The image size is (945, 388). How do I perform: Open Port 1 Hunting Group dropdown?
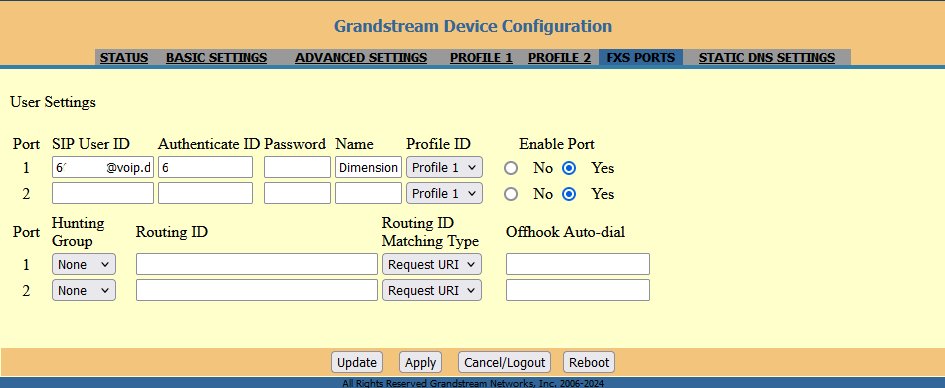84,264
